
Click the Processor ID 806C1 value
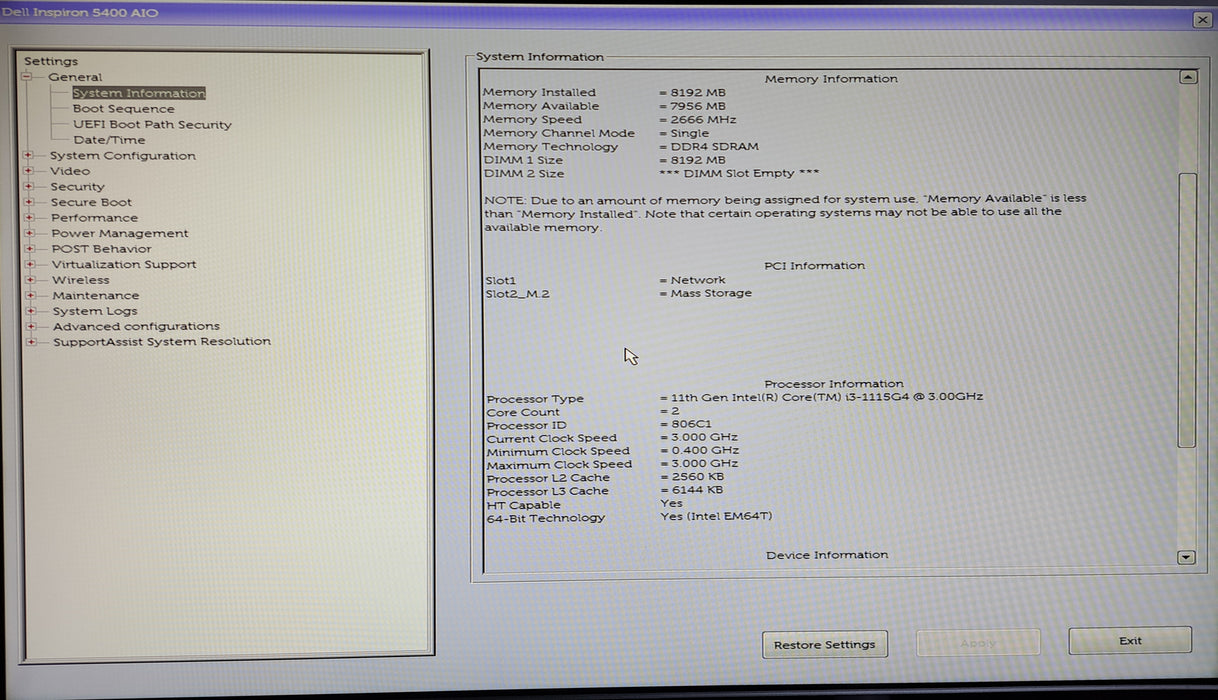[x=691, y=424]
